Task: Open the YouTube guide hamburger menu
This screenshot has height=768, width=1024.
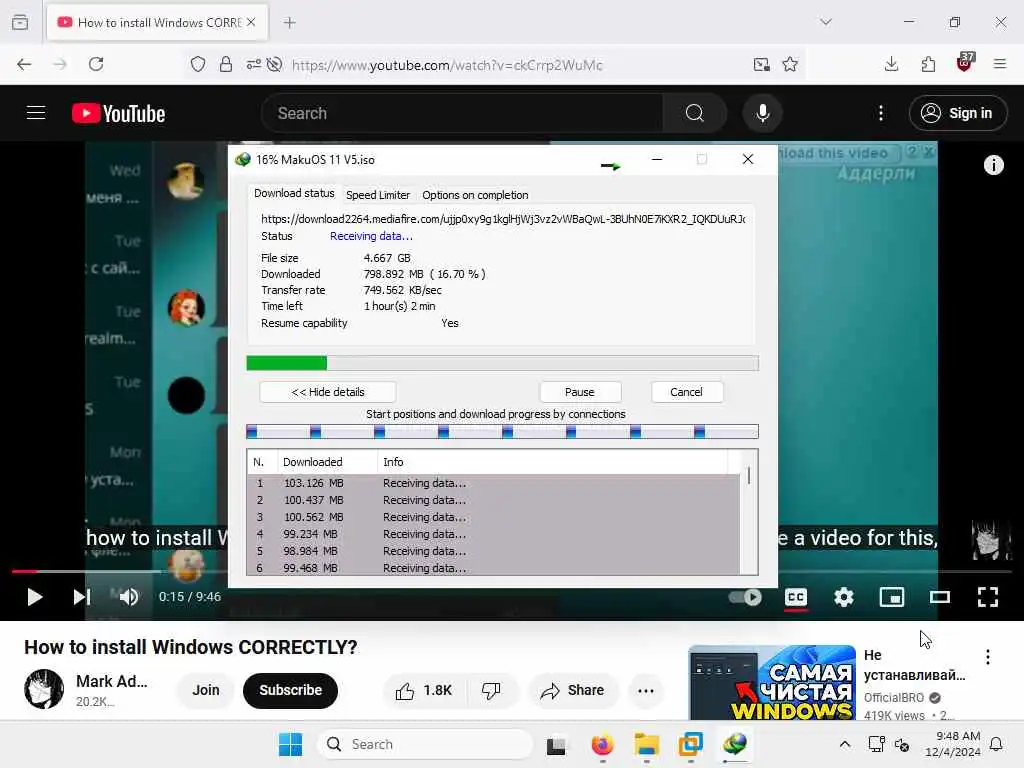Action: click(x=36, y=113)
